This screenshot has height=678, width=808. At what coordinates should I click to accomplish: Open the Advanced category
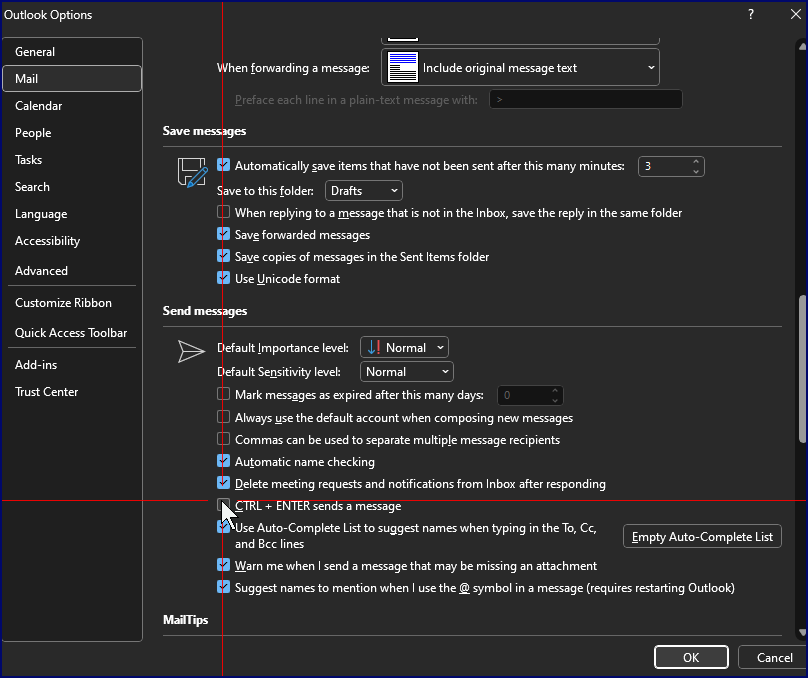(72, 270)
